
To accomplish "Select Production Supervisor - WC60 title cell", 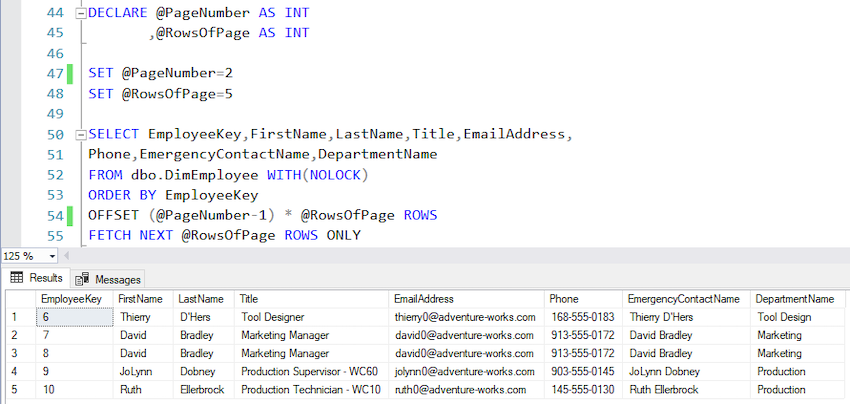I will pos(311,372).
